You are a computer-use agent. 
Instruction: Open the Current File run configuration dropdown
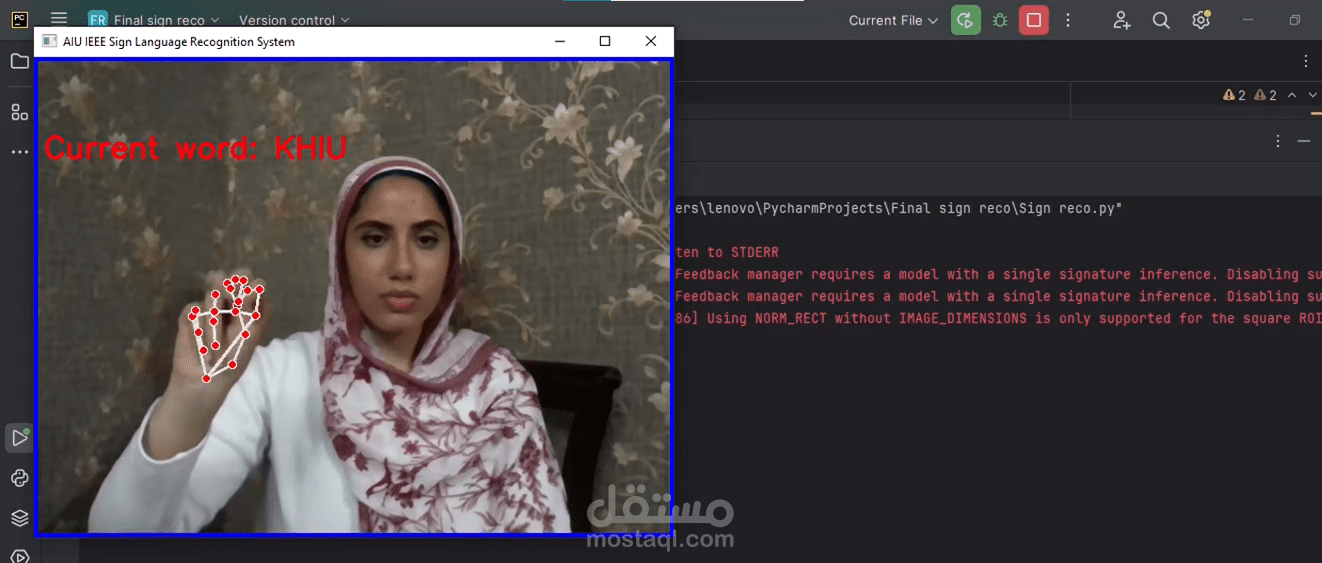pyautogui.click(x=893, y=20)
